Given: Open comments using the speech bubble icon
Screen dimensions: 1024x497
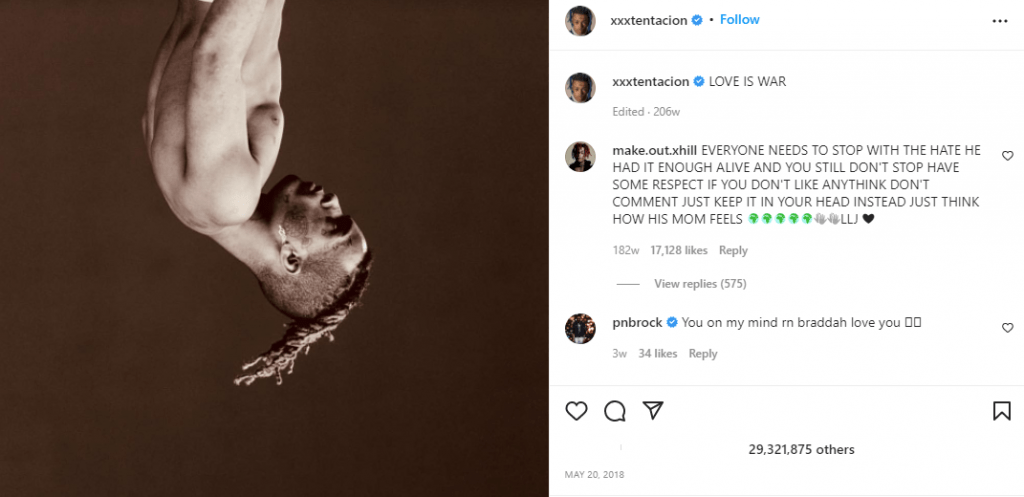Looking at the screenshot, I should [x=615, y=410].
